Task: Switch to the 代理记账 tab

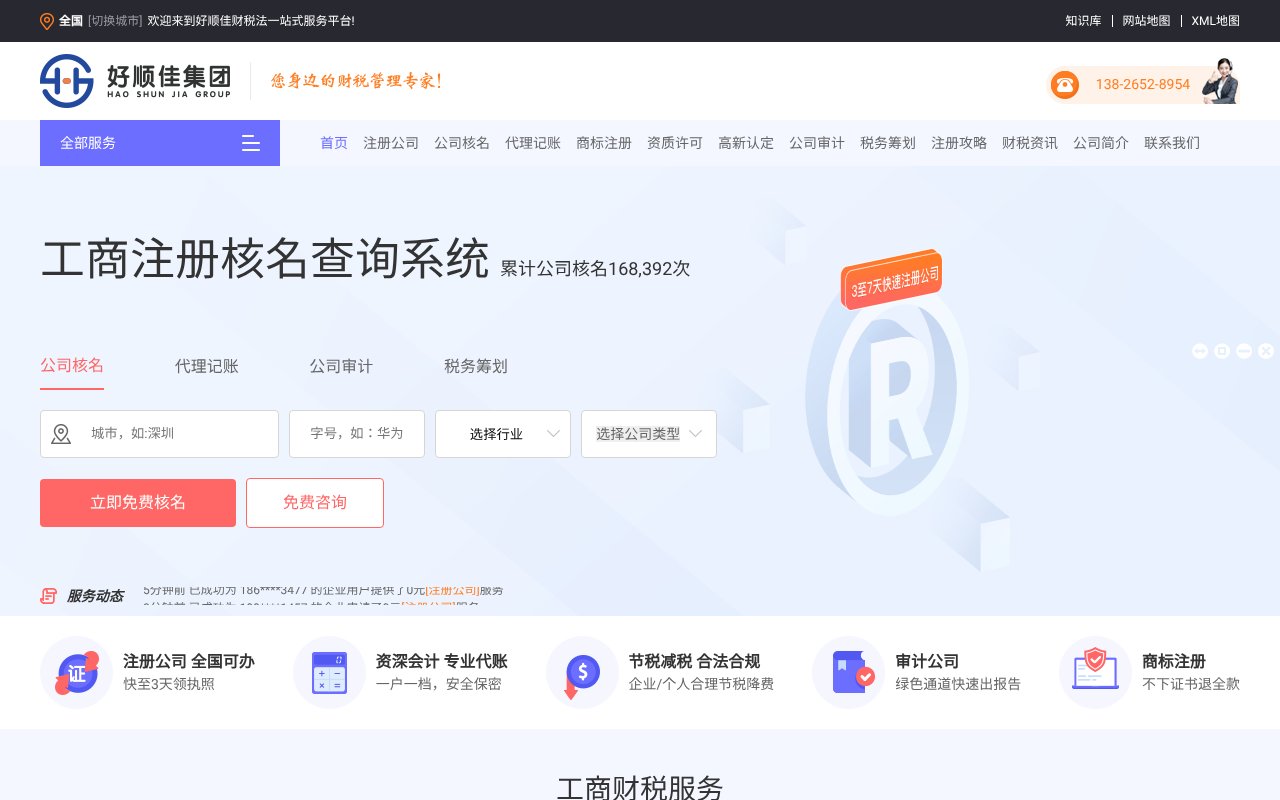Action: click(207, 366)
